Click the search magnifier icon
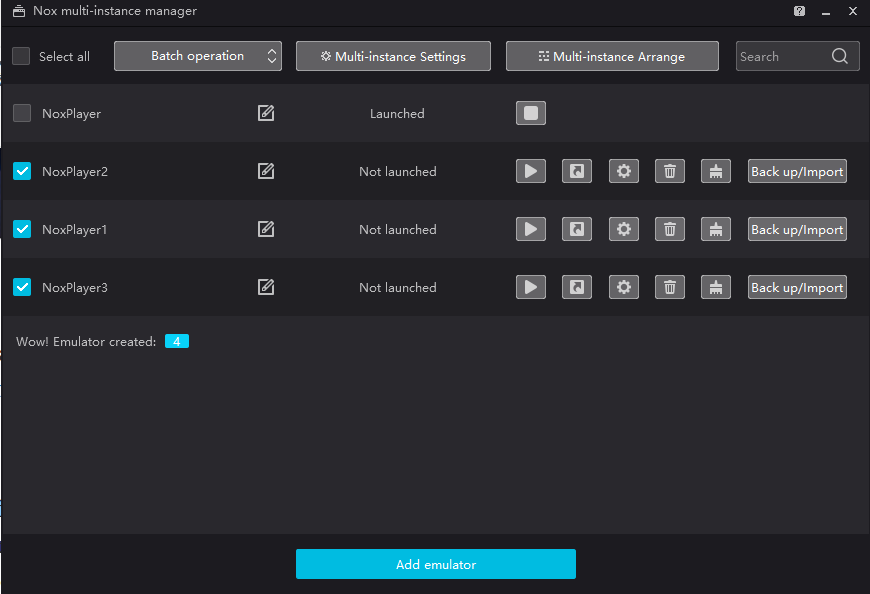Viewport: 870px width, 594px height. tap(839, 56)
